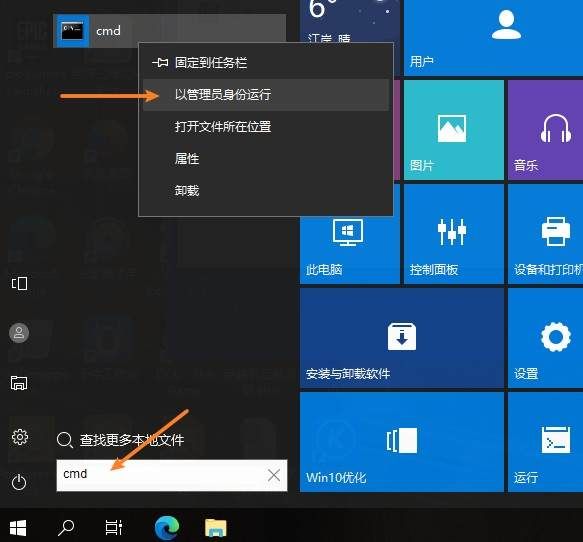This screenshot has height=542, width=583.
Task: Select 卸载 menu entry
Action: pos(266,191)
